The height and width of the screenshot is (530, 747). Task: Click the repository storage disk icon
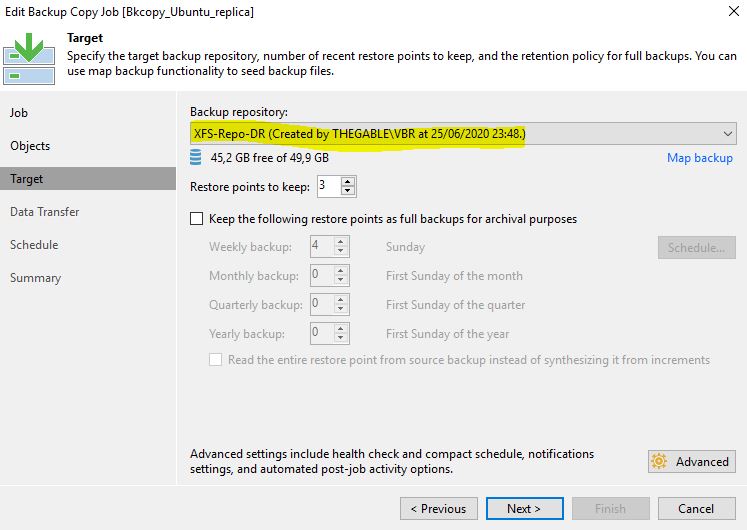[196, 158]
